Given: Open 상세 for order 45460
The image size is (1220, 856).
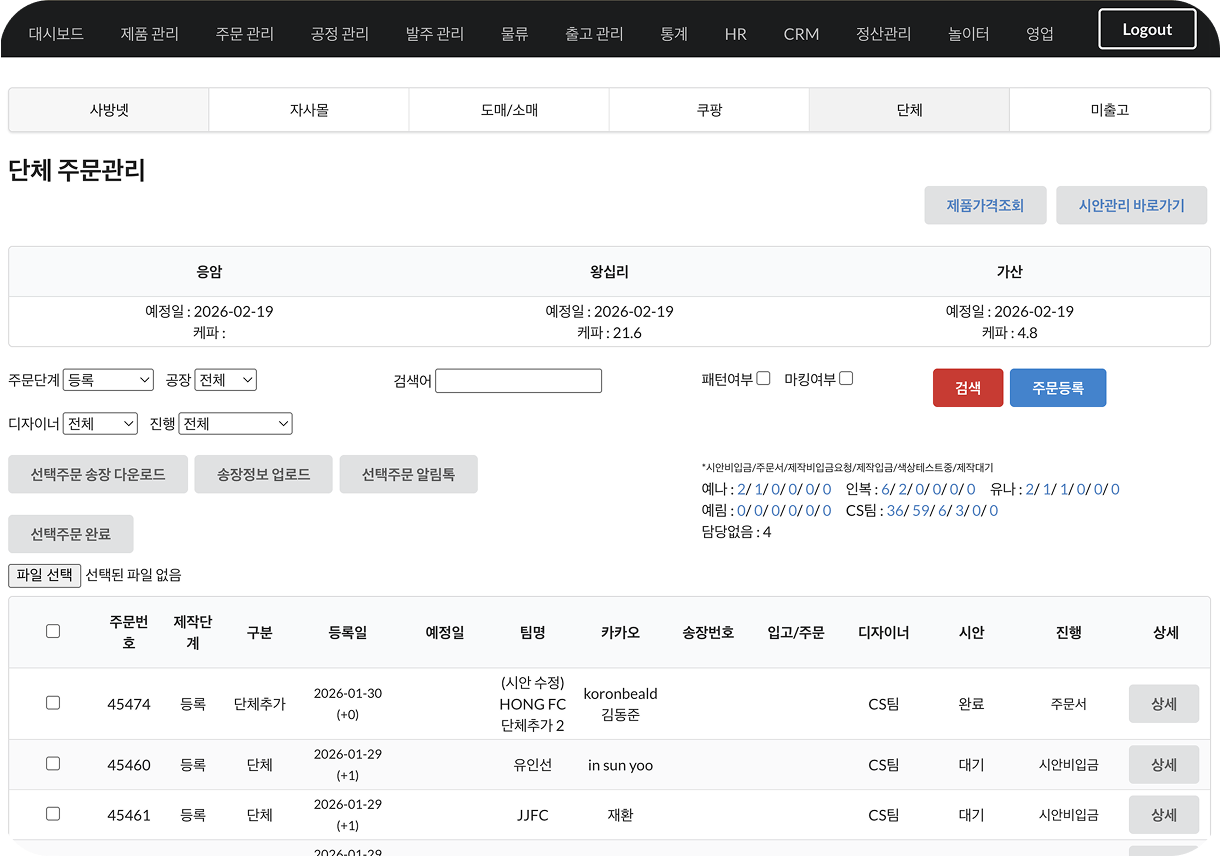Looking at the screenshot, I should click(x=1163, y=765).
